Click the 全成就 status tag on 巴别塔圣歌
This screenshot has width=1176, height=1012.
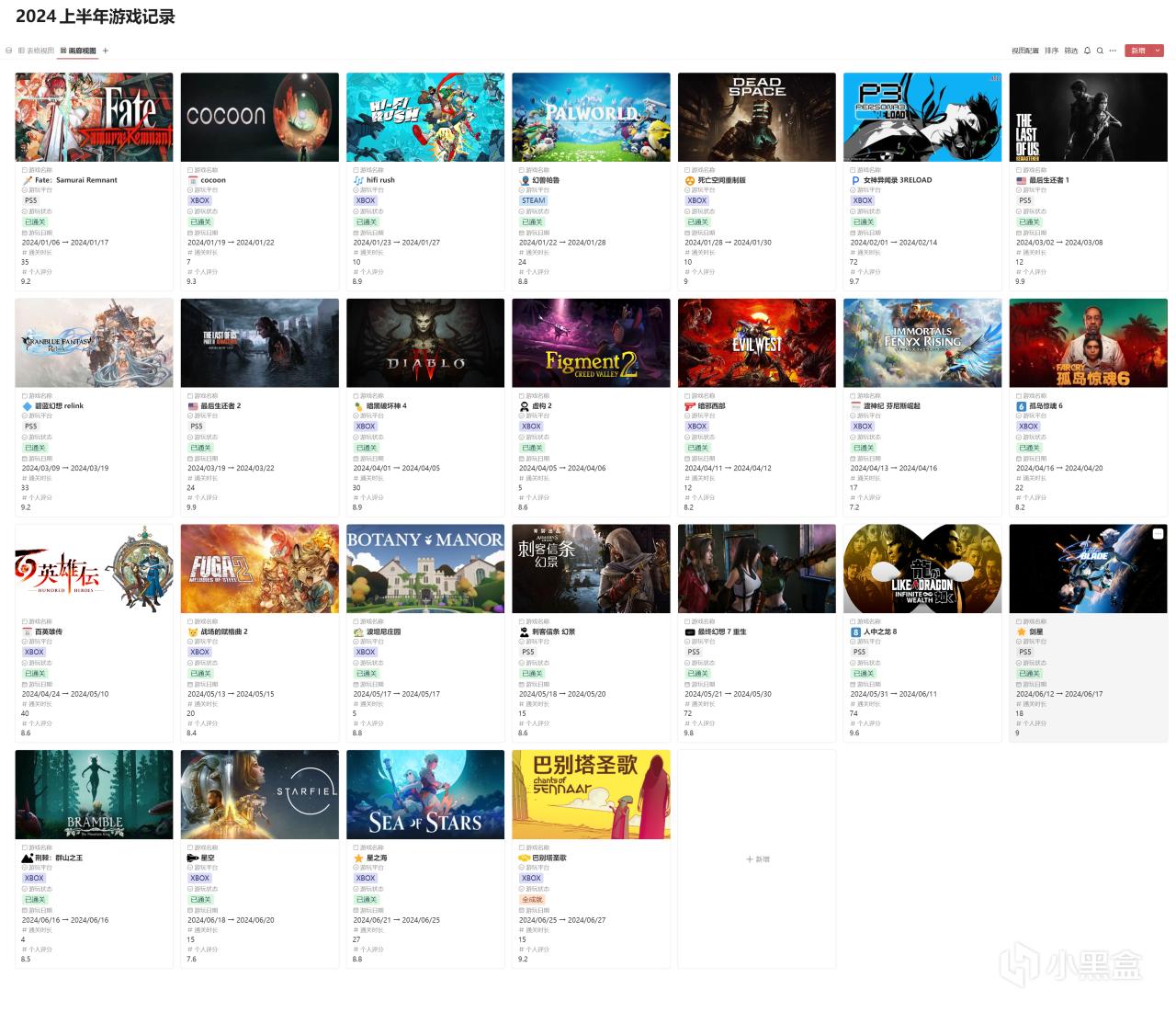(x=532, y=899)
